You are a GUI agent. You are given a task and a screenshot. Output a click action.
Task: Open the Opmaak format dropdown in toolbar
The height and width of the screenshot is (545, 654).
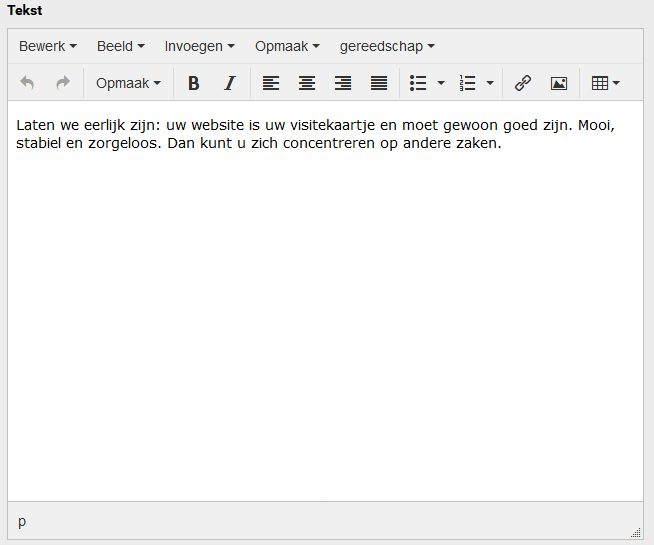[128, 83]
